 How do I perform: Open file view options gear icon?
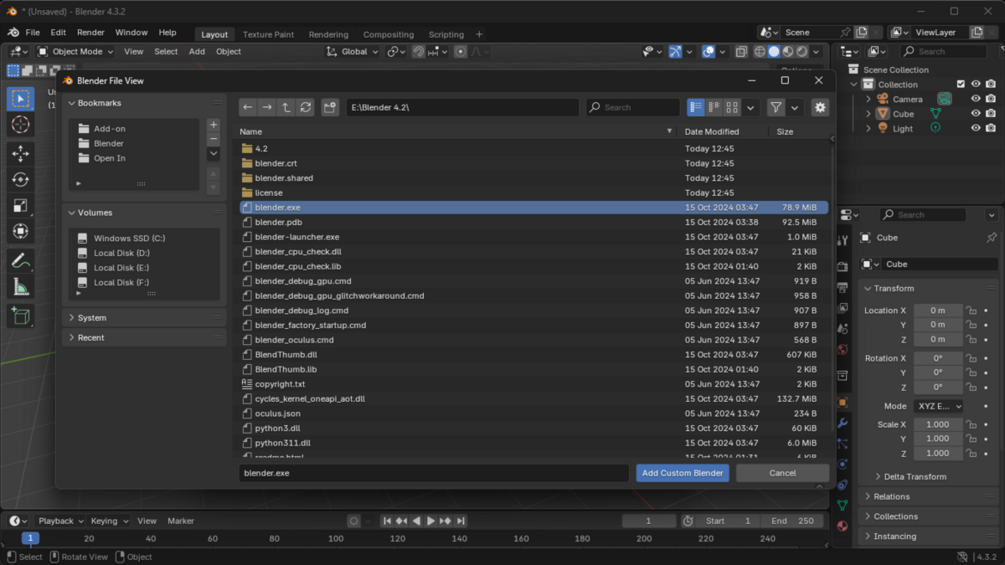tap(820, 108)
